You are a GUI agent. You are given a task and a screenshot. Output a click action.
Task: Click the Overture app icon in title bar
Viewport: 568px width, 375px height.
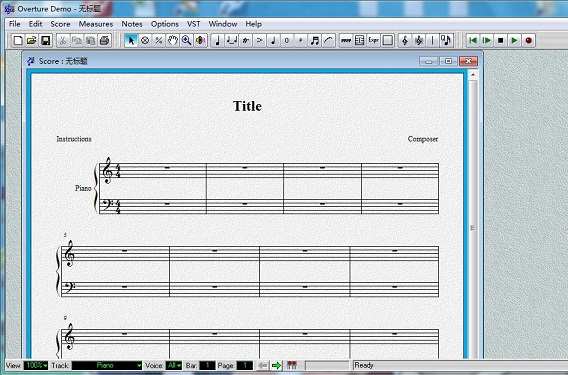[x=9, y=9]
